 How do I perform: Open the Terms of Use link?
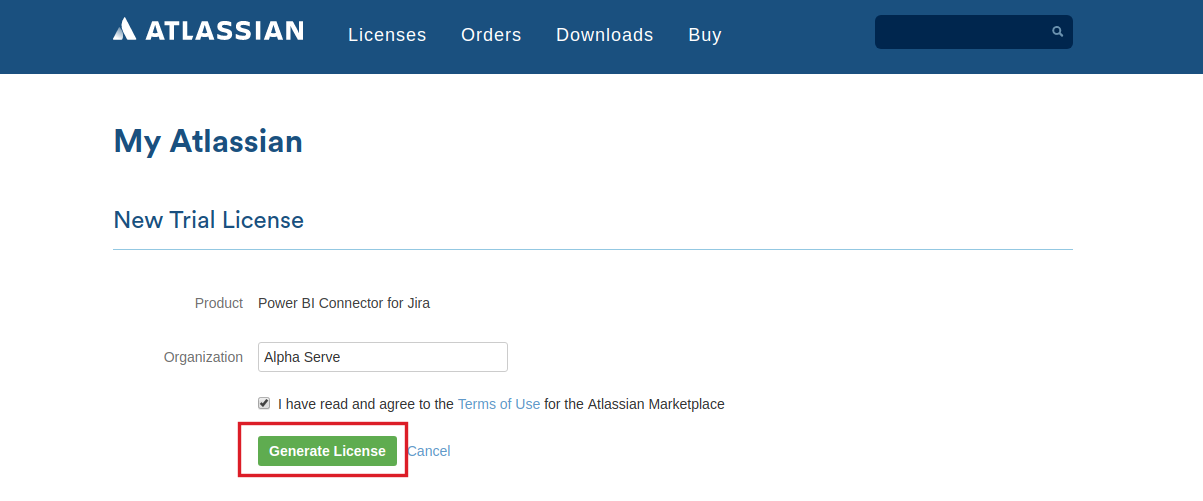tap(499, 404)
